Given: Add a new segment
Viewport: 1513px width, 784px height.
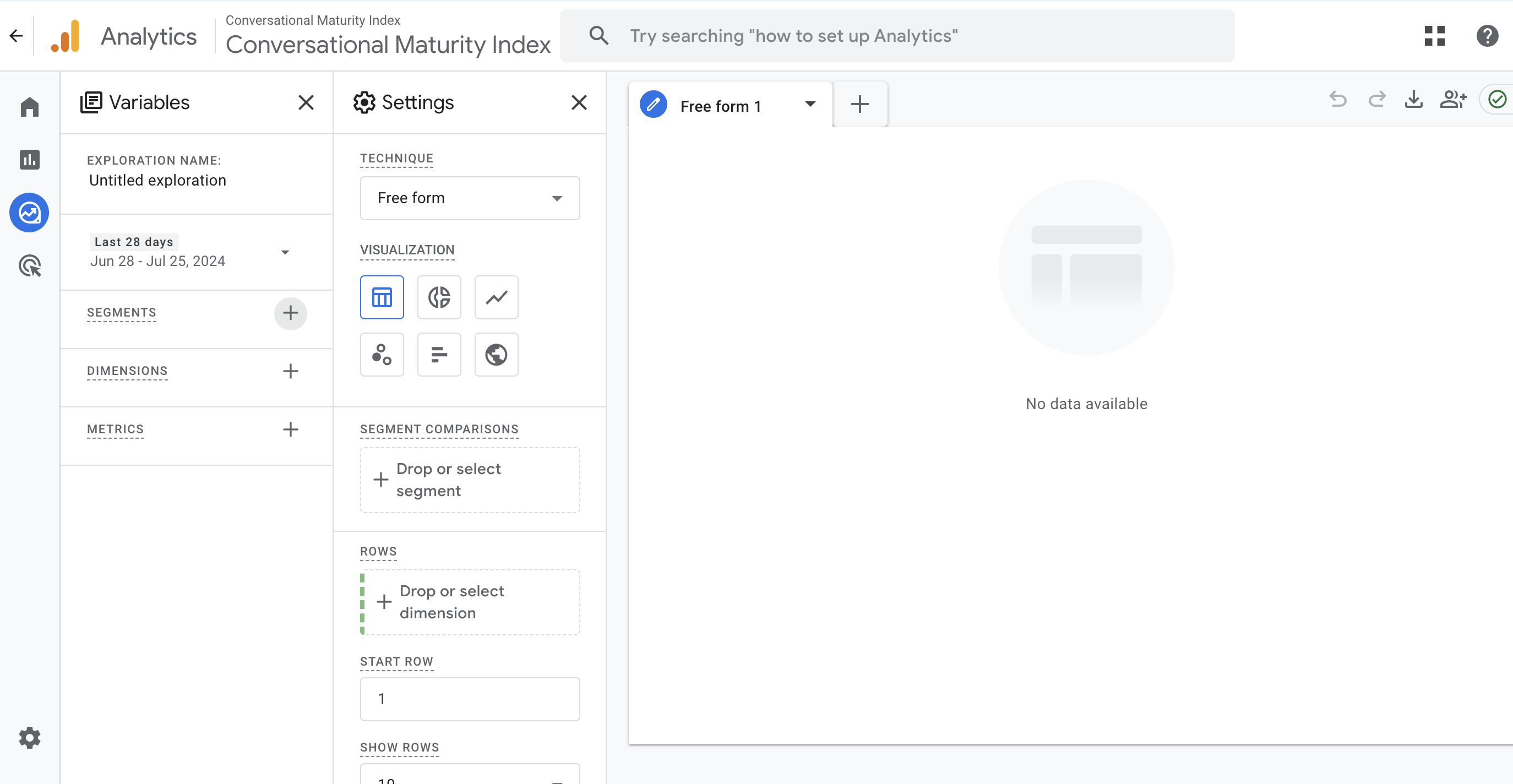Looking at the screenshot, I should pos(290,313).
